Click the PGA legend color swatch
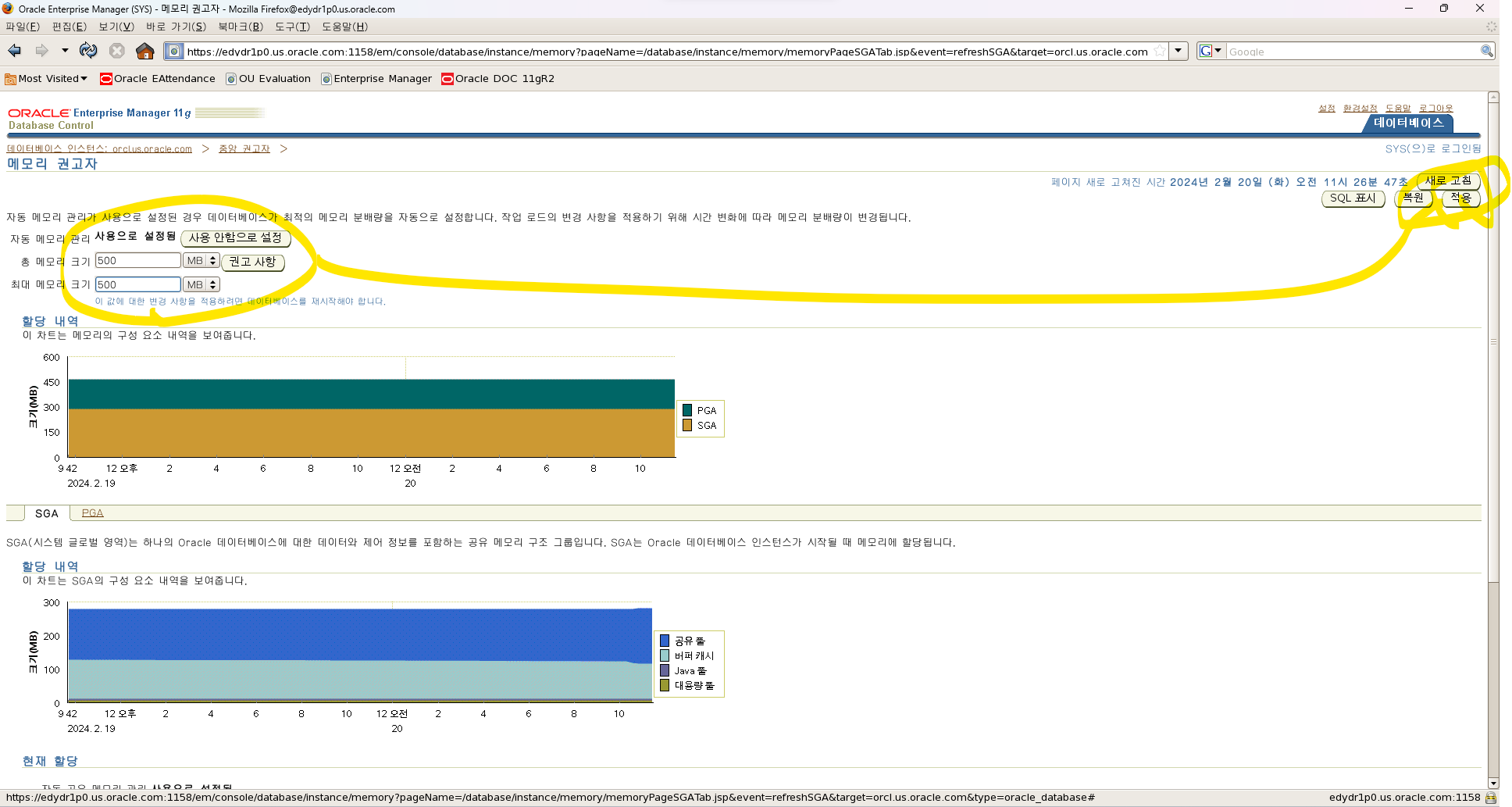The image size is (1512, 807). [x=687, y=410]
